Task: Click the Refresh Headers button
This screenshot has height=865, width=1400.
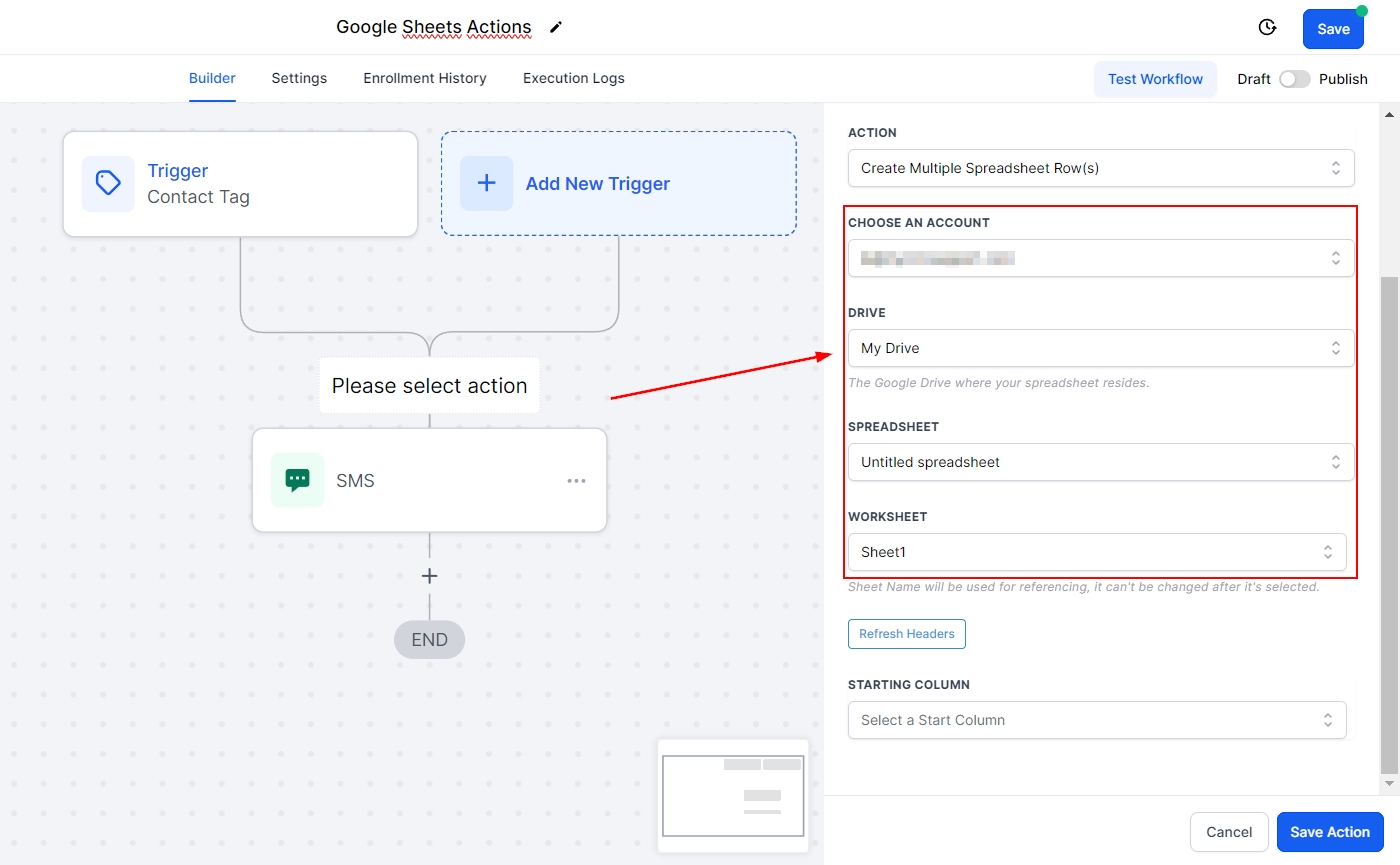Action: (x=906, y=634)
